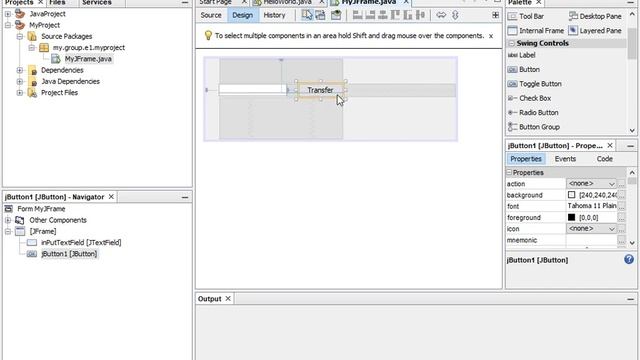Activate Selection Mode in the designer toolbar

[x=307, y=15]
